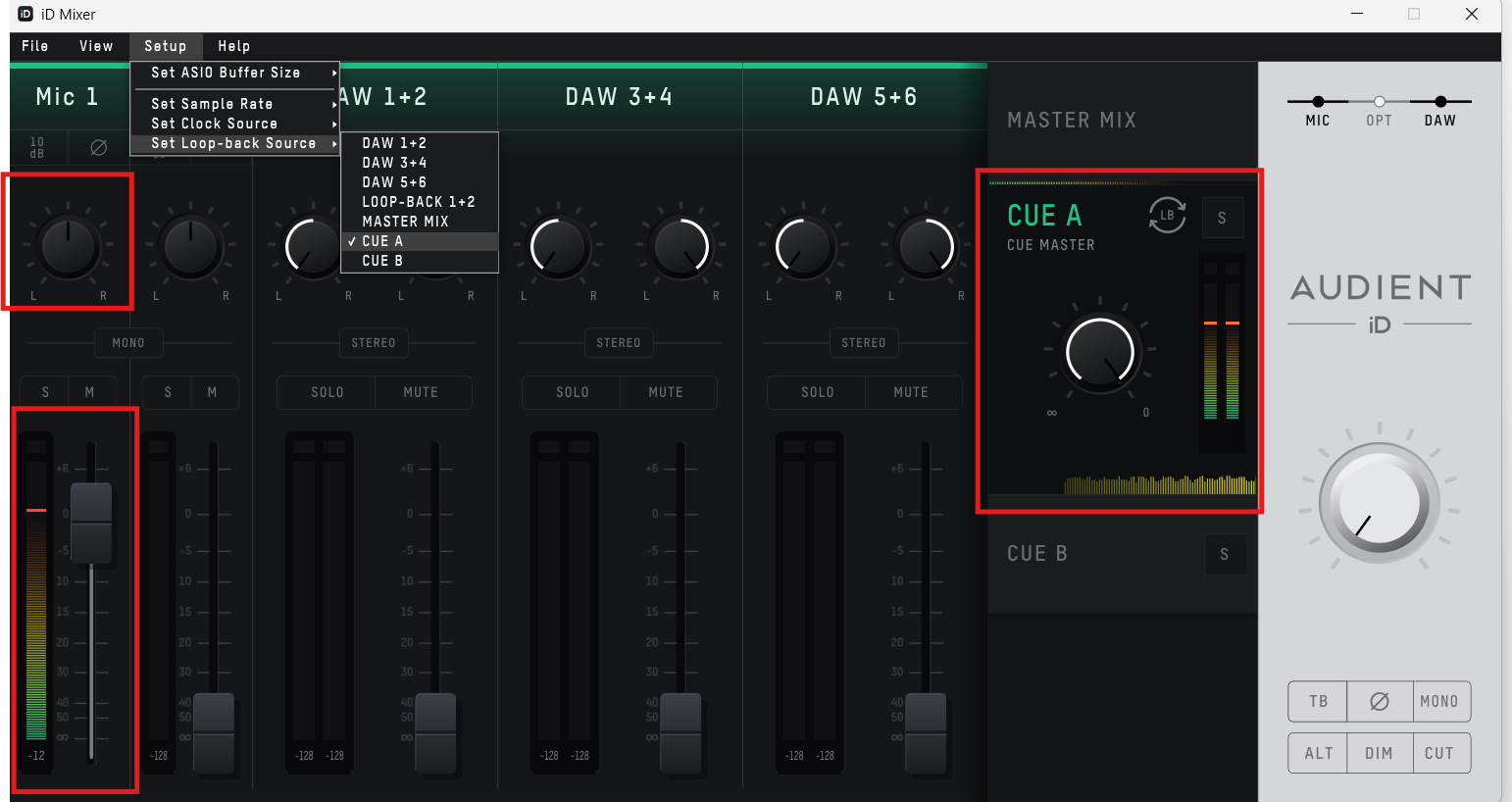Show the DAW channels view dot
Viewport: 1512px width, 802px height.
point(1440,101)
